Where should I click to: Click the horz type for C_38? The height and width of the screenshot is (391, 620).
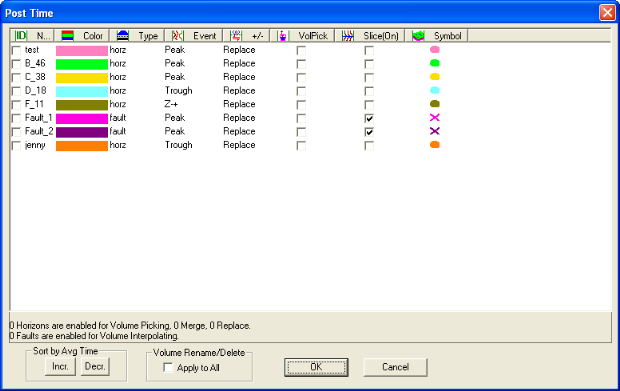(x=118, y=77)
